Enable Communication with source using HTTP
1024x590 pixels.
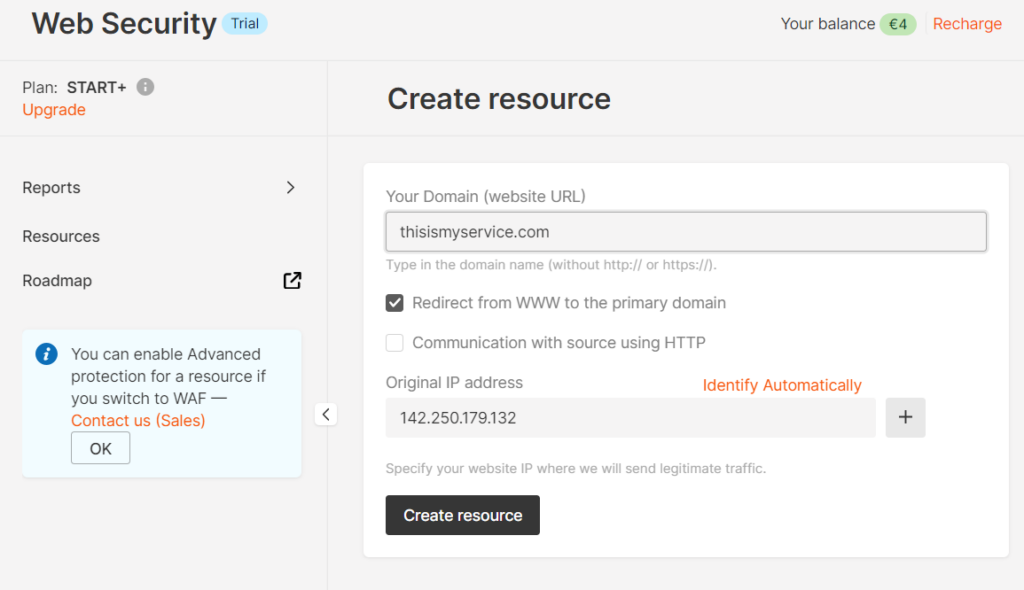pyautogui.click(x=395, y=343)
